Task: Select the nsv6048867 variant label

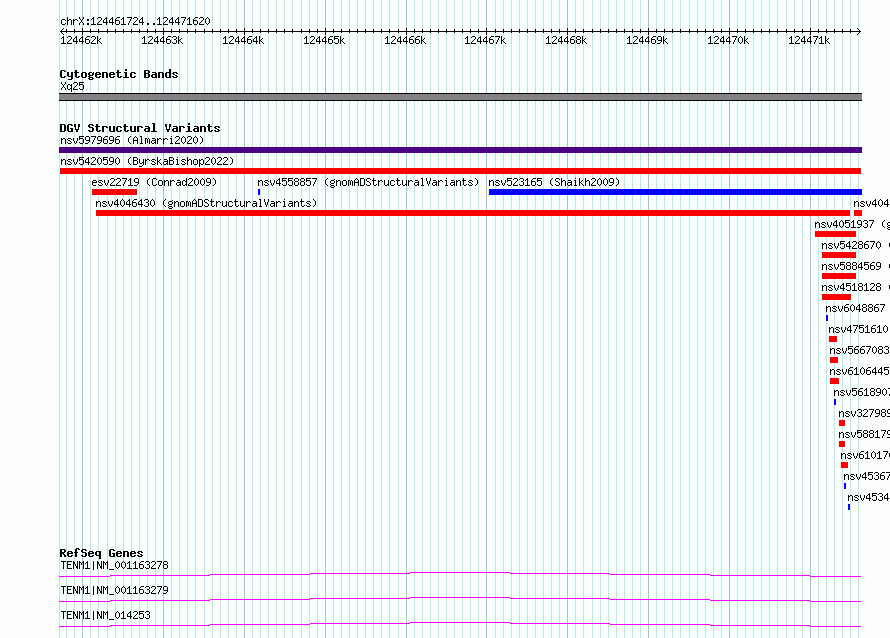Action: [855, 308]
